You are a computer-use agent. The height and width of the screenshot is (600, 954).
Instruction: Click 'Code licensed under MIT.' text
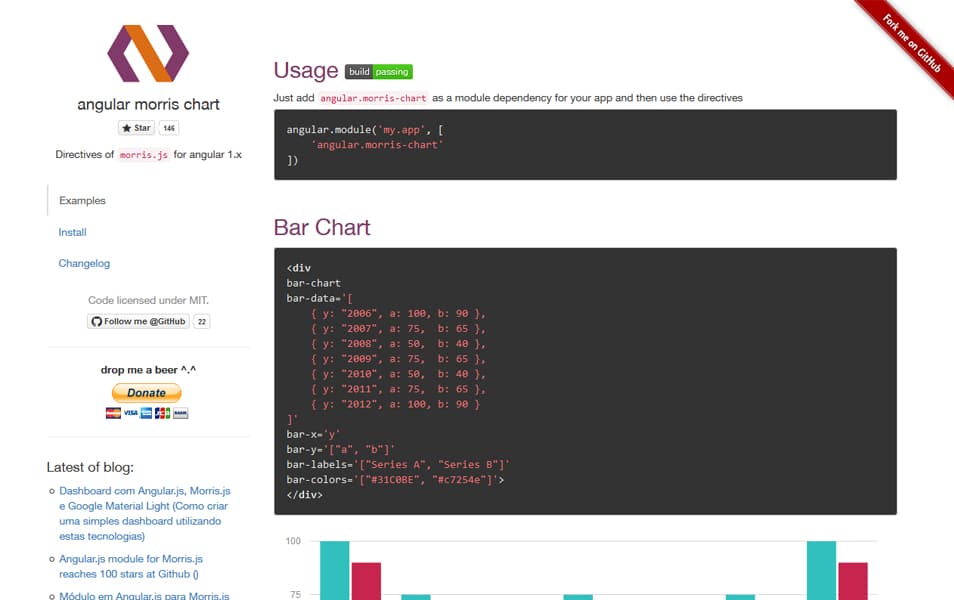148,300
